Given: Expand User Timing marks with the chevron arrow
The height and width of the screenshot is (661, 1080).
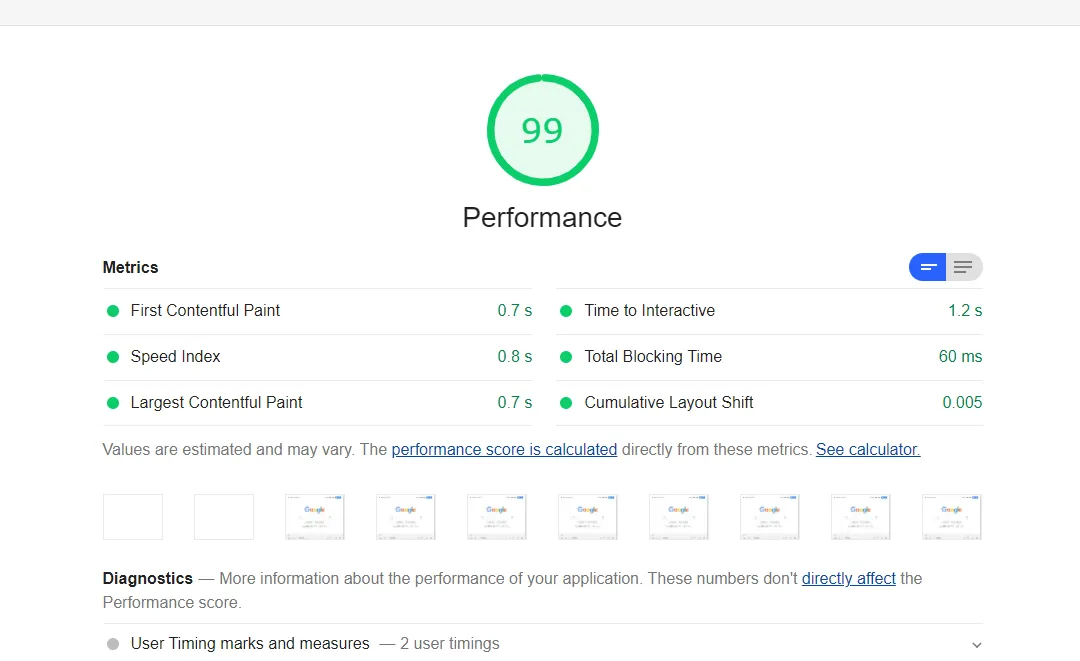Looking at the screenshot, I should [976, 645].
